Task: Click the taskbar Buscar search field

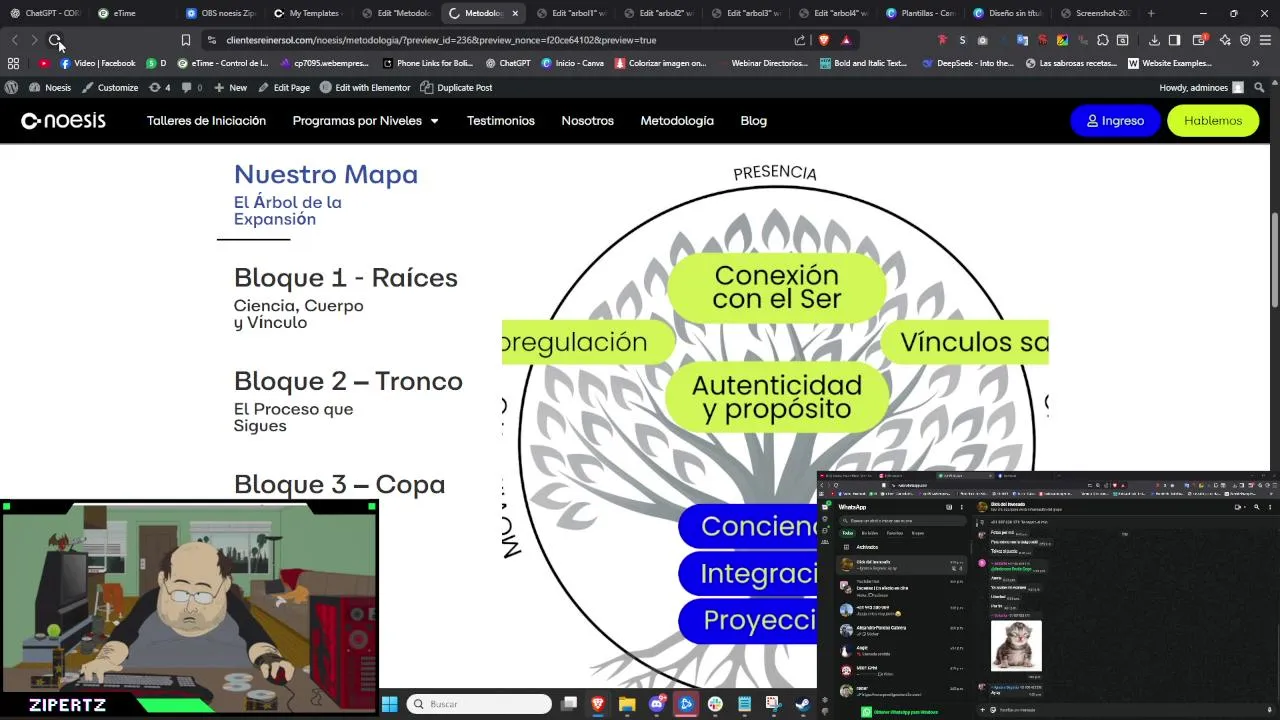Action: pos(479,704)
